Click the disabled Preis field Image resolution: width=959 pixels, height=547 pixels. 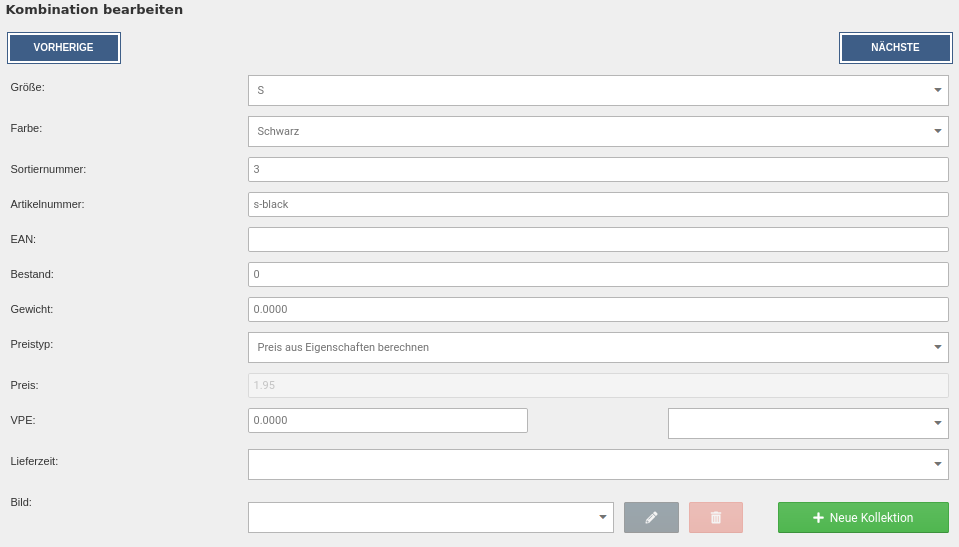pos(597,385)
